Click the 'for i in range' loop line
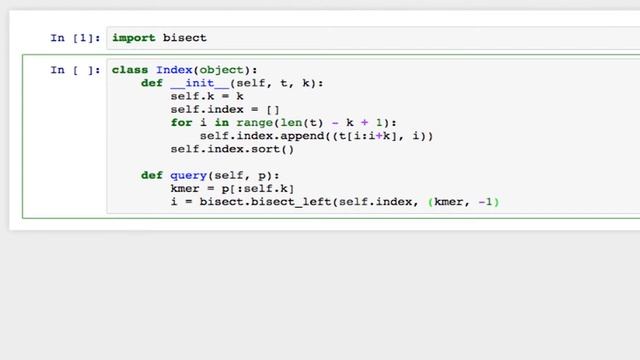The width and height of the screenshot is (640, 360). [x=284, y=123]
